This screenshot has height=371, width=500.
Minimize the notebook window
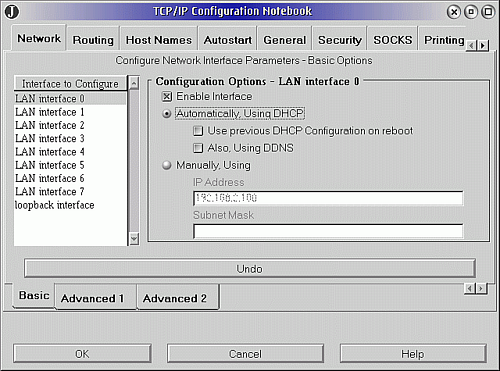[x=471, y=12]
